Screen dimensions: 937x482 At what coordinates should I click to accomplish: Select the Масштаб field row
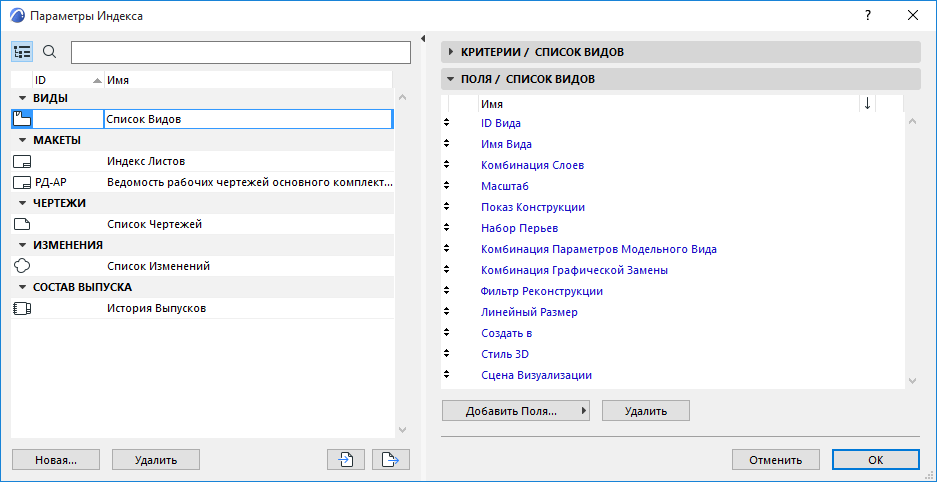pos(504,186)
